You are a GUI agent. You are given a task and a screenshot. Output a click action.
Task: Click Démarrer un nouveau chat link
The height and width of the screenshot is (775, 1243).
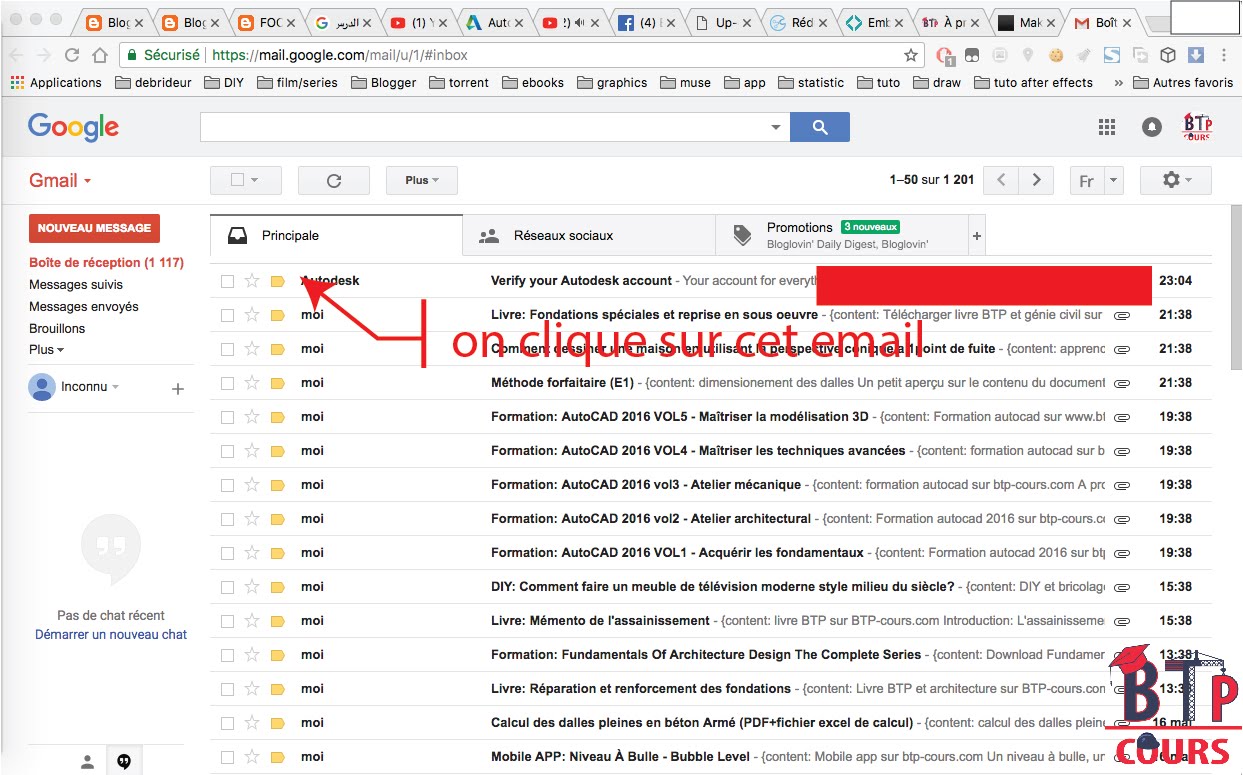(111, 635)
